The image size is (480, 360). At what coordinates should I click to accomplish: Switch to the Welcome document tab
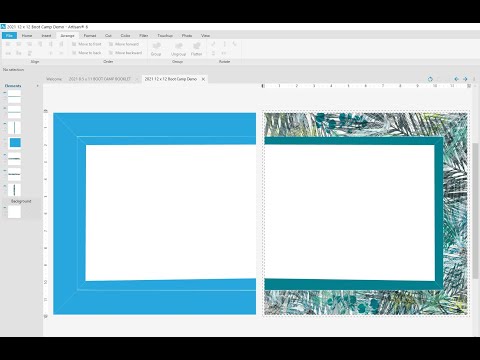tap(54, 79)
